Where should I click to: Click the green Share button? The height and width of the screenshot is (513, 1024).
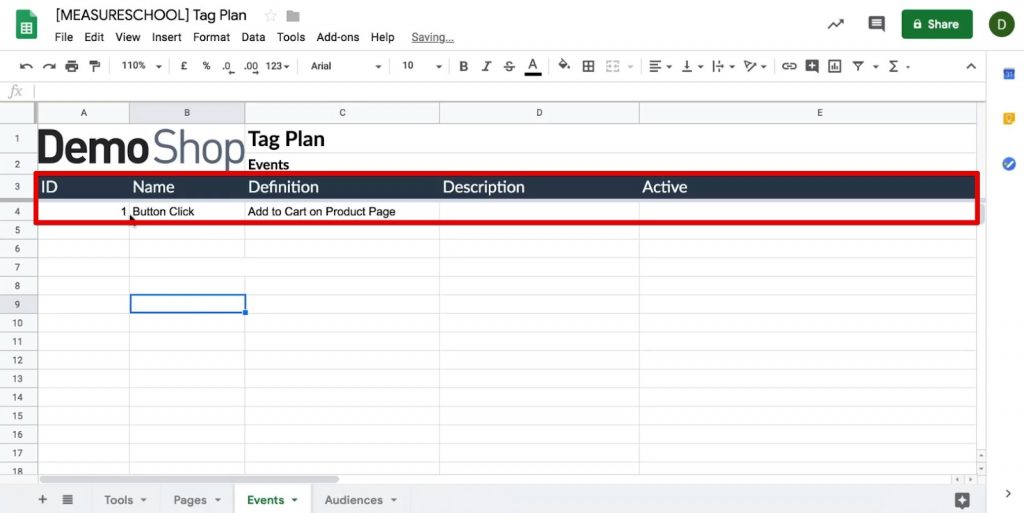click(936, 24)
